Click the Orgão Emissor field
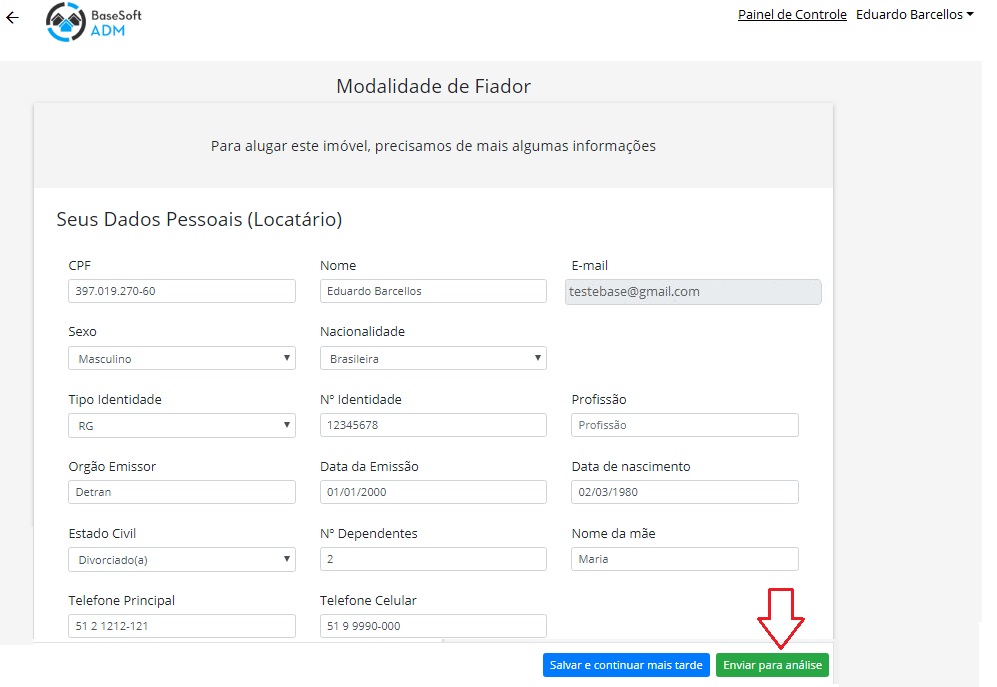The height and width of the screenshot is (687, 997). point(182,492)
